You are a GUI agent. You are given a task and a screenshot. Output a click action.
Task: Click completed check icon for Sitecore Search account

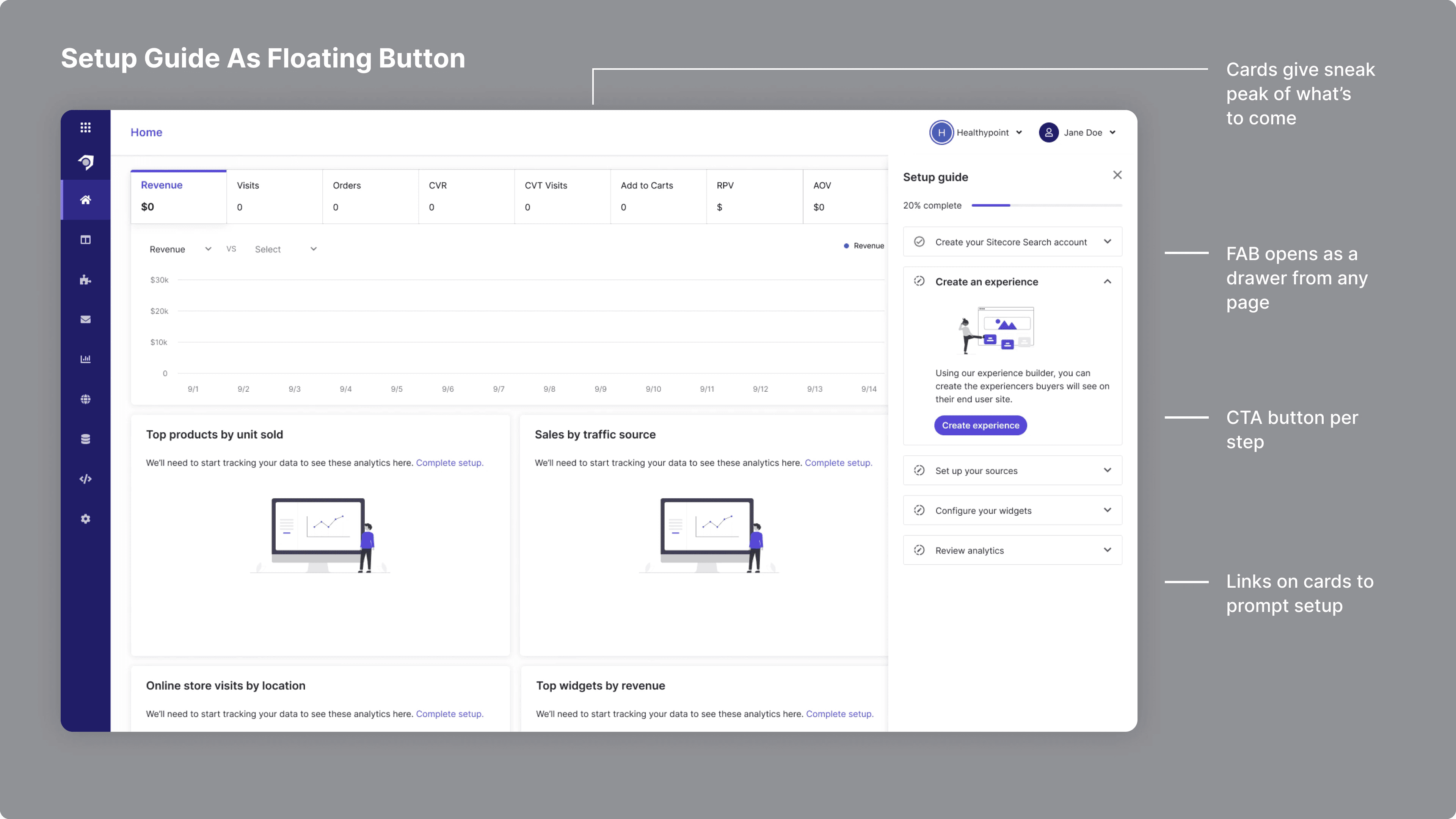[919, 242]
